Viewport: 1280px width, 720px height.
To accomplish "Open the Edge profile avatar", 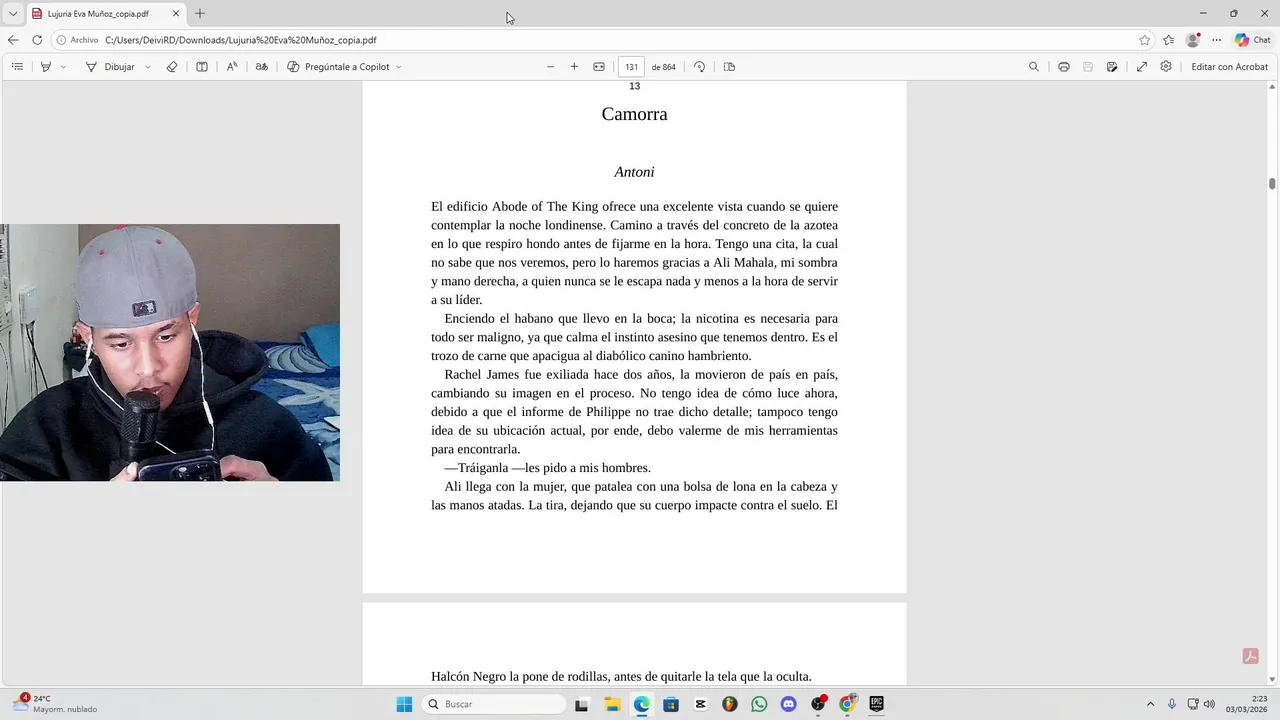I will pyautogui.click(x=1193, y=40).
